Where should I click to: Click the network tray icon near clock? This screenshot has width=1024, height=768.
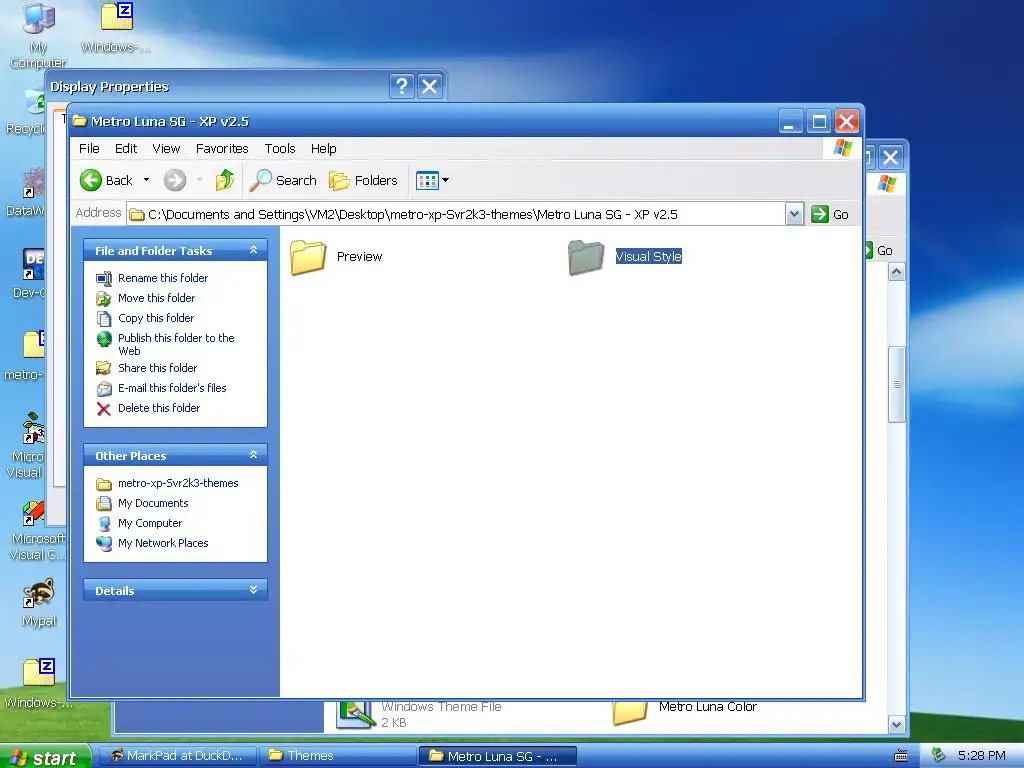pos(938,756)
